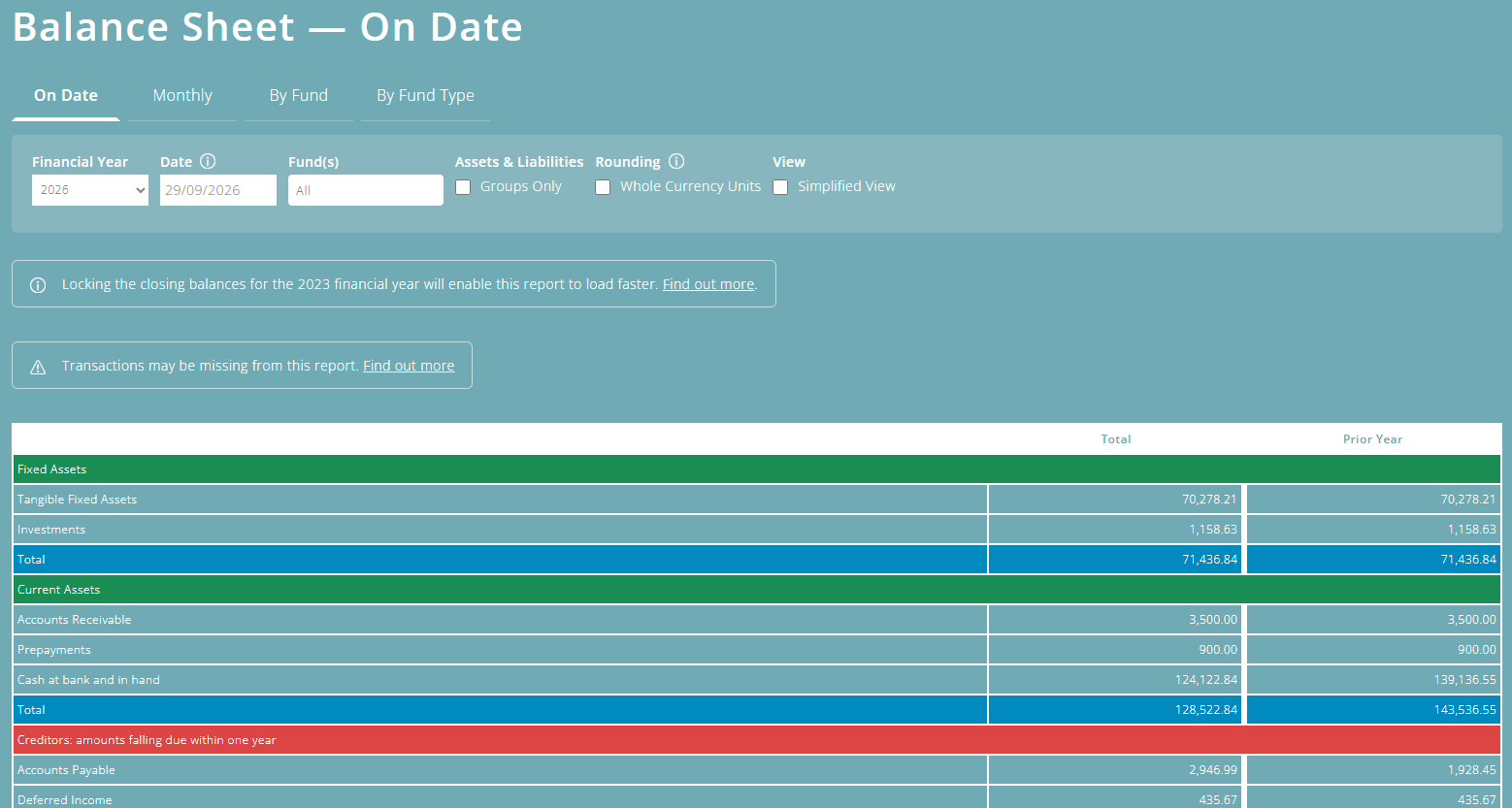Click the Accounts Payable row label
The image size is (1512, 808).
coord(67,770)
